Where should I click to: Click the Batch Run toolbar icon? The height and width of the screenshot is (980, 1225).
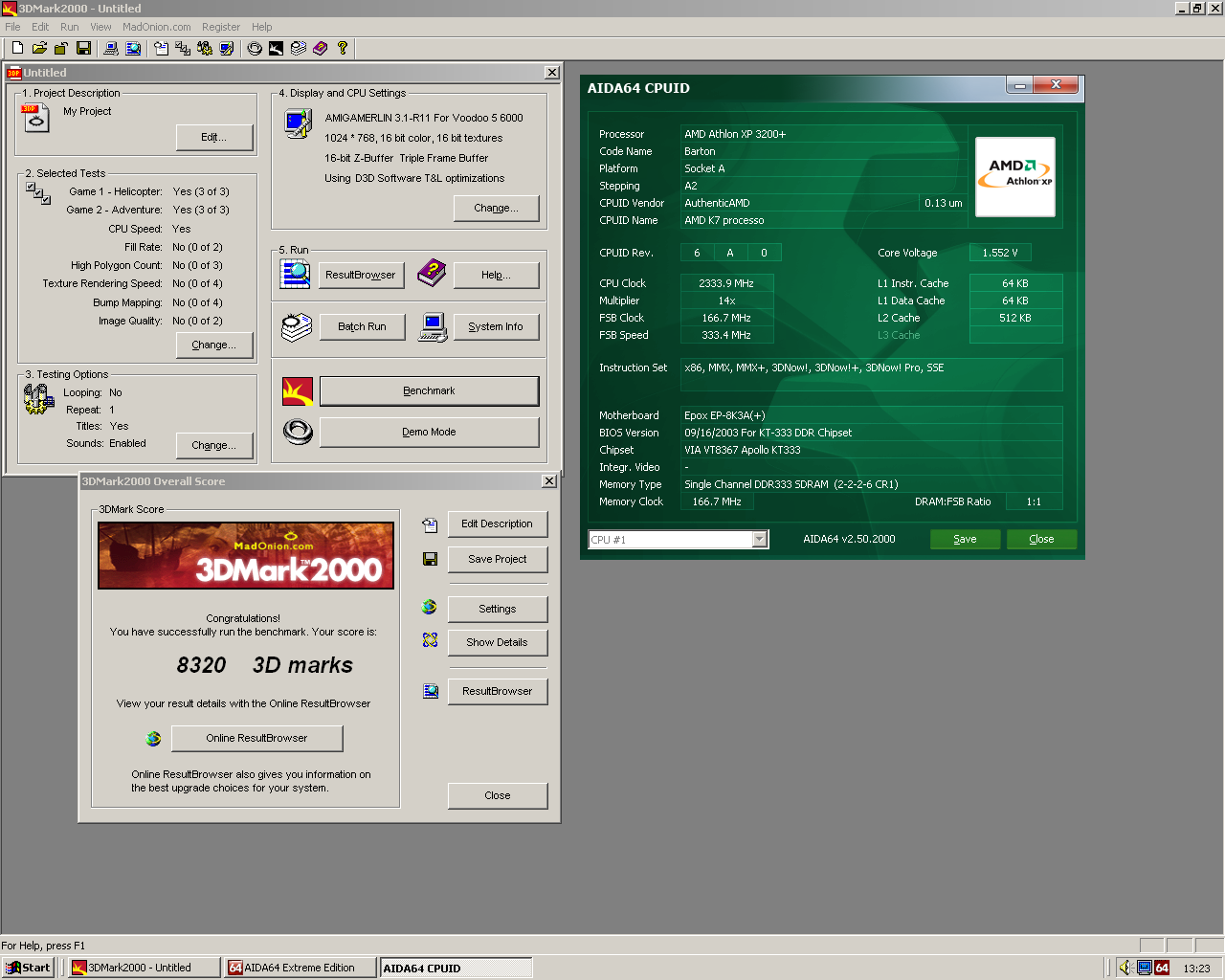[298, 48]
